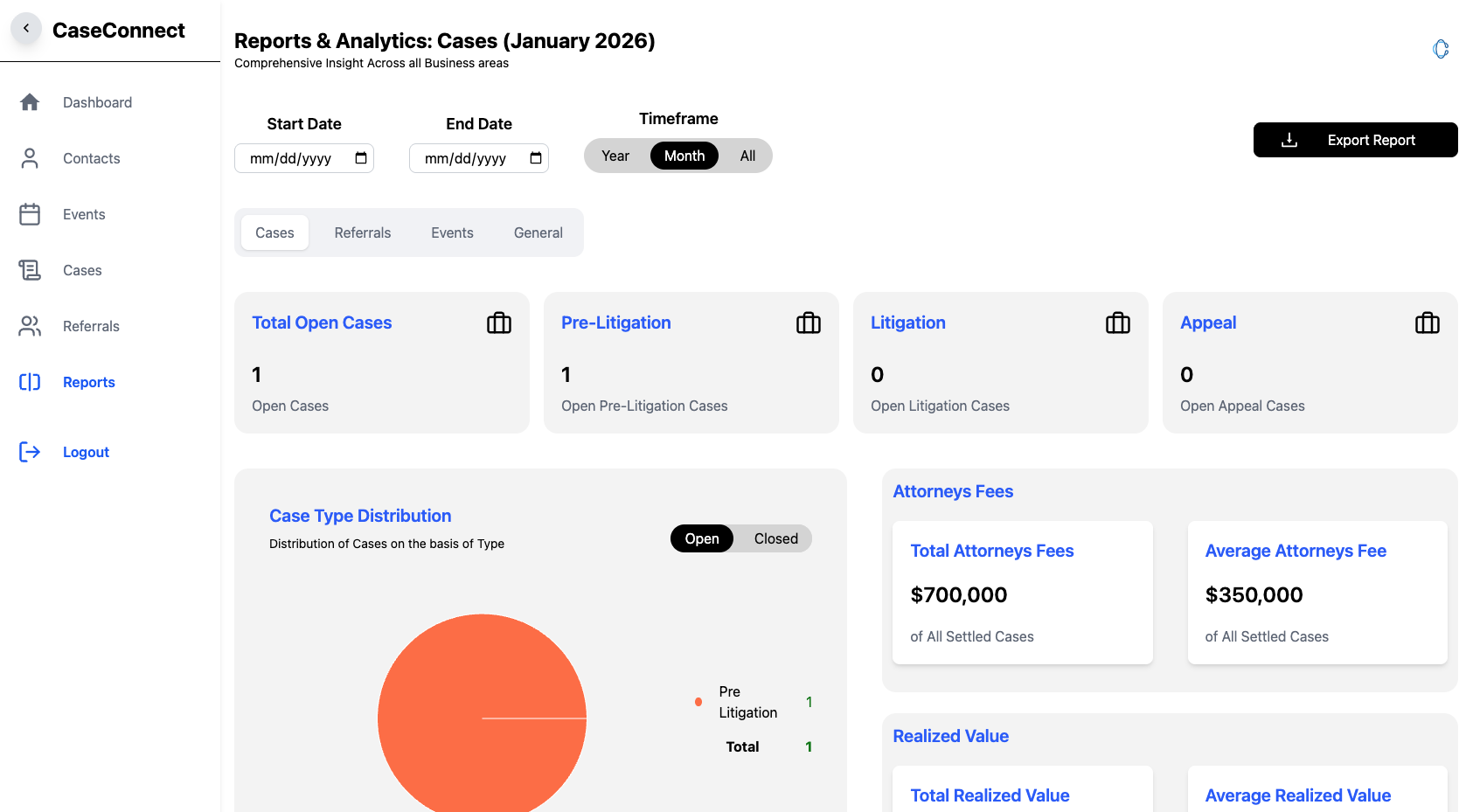
Task: Click briefcase icon on Total Open Cases card
Action: (x=499, y=323)
